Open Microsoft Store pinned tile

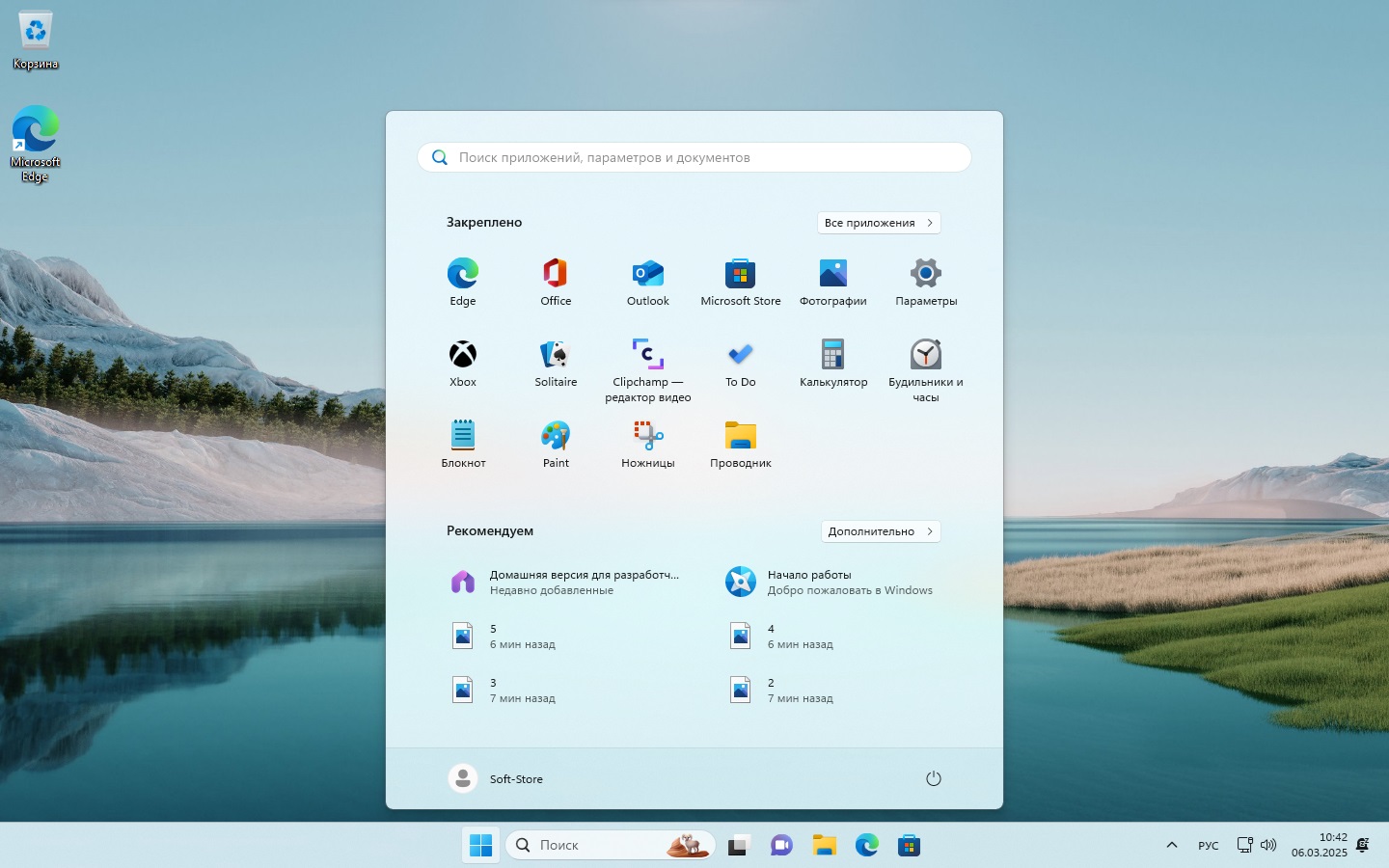(741, 282)
